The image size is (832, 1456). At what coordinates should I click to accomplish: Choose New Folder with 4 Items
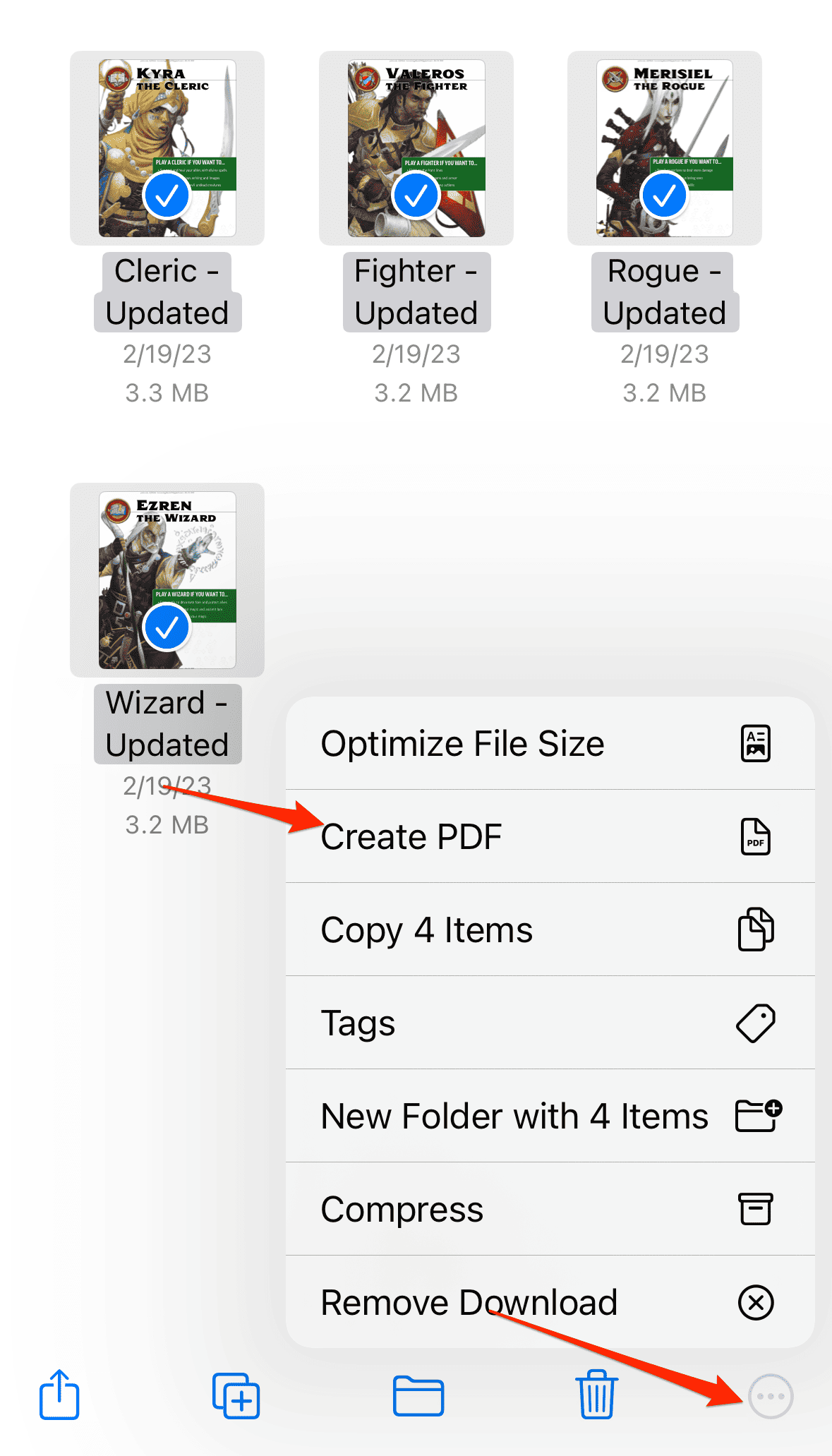coord(514,1117)
